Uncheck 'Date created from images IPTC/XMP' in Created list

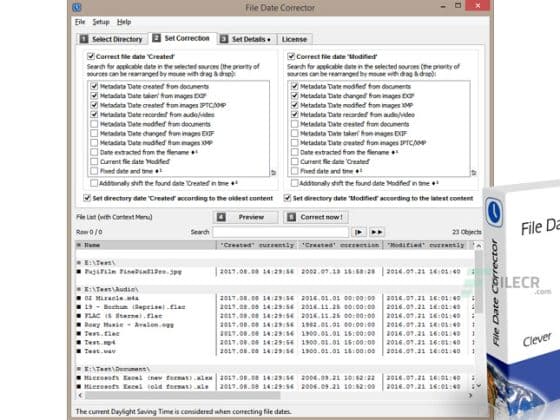click(x=94, y=105)
